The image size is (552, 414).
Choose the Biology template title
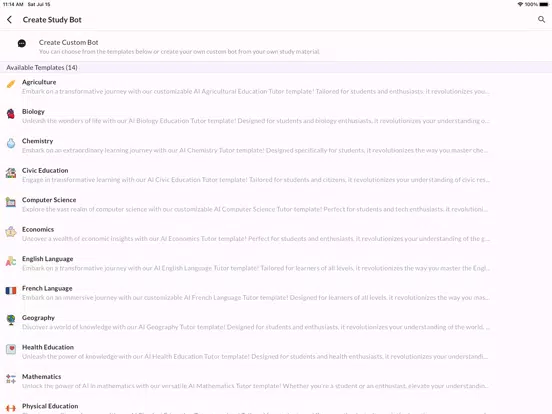point(33,112)
